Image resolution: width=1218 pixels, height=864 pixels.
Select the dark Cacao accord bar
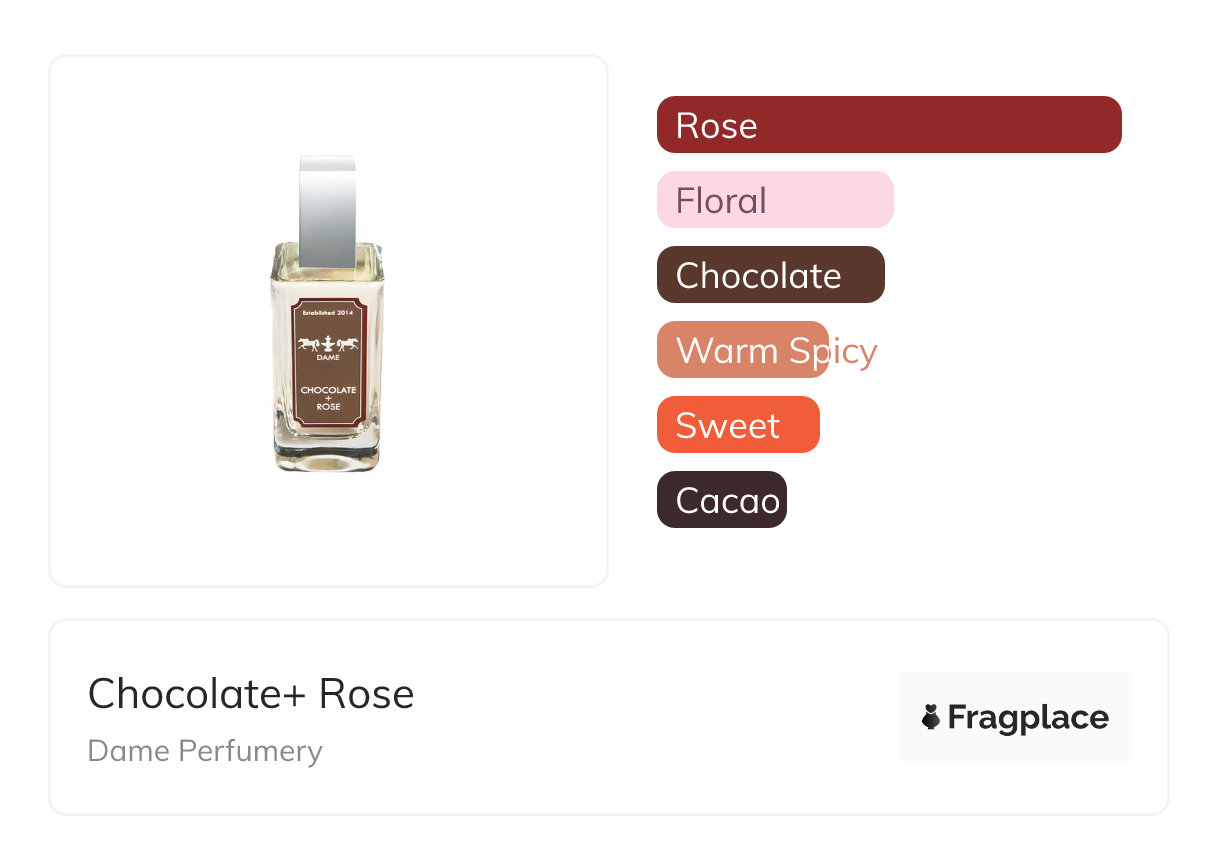[722, 500]
